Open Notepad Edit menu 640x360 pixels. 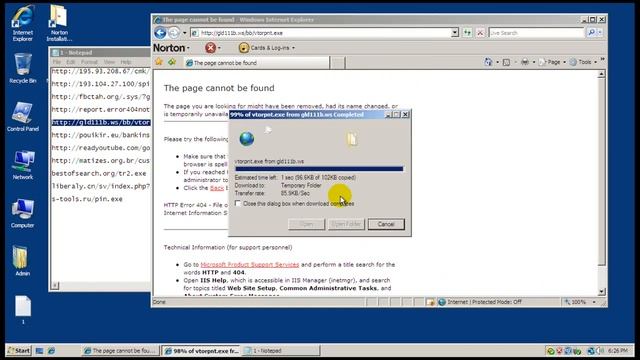pos(71,62)
